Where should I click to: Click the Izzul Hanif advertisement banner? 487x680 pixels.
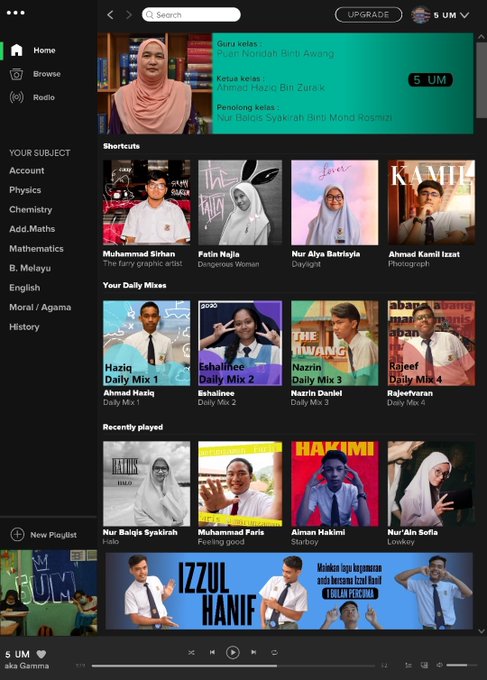click(x=289, y=591)
